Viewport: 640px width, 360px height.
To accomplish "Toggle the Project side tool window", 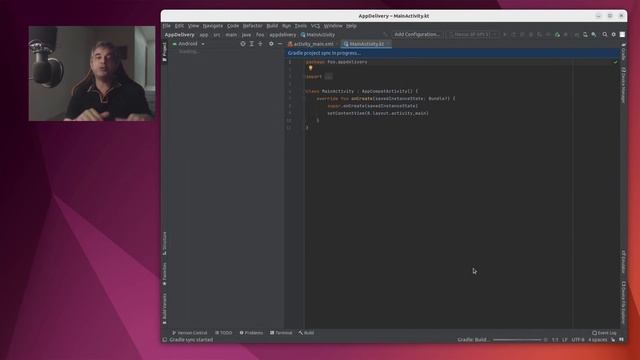I will point(164,52).
